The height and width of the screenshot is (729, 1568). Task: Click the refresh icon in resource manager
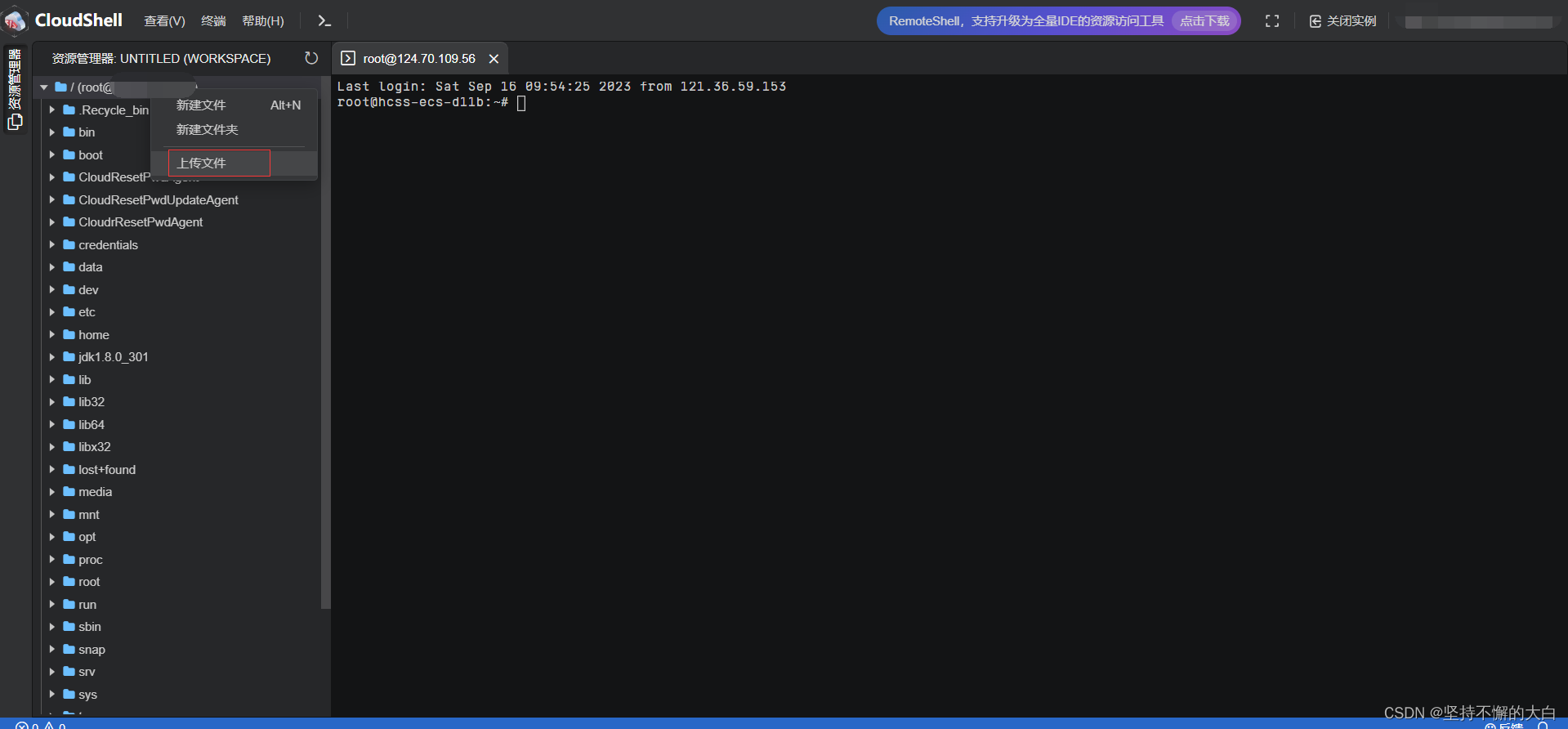311,58
